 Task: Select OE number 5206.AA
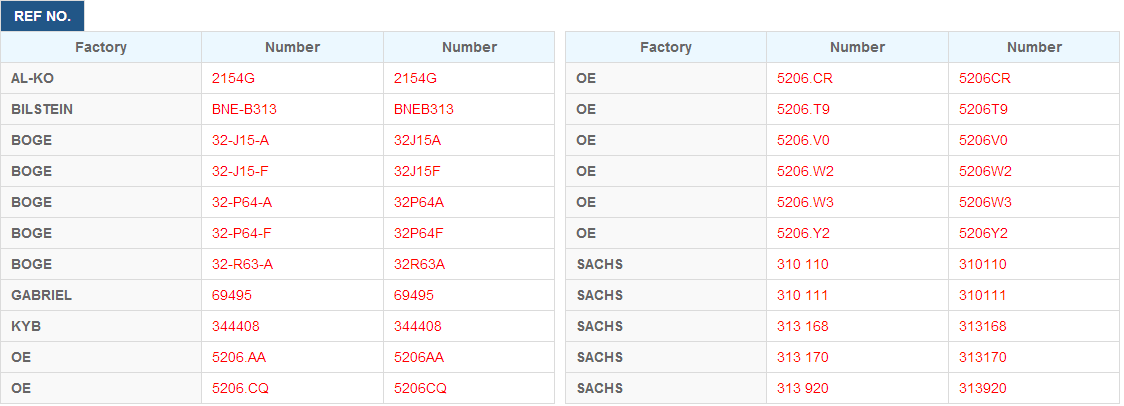[239, 357]
